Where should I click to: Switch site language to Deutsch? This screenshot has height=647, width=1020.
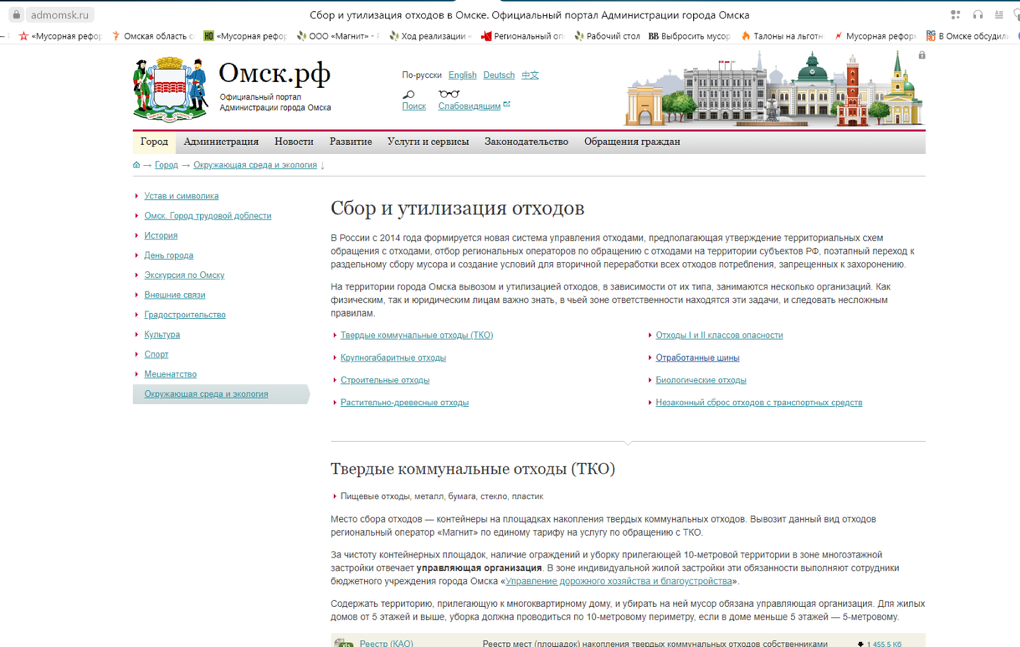499,75
